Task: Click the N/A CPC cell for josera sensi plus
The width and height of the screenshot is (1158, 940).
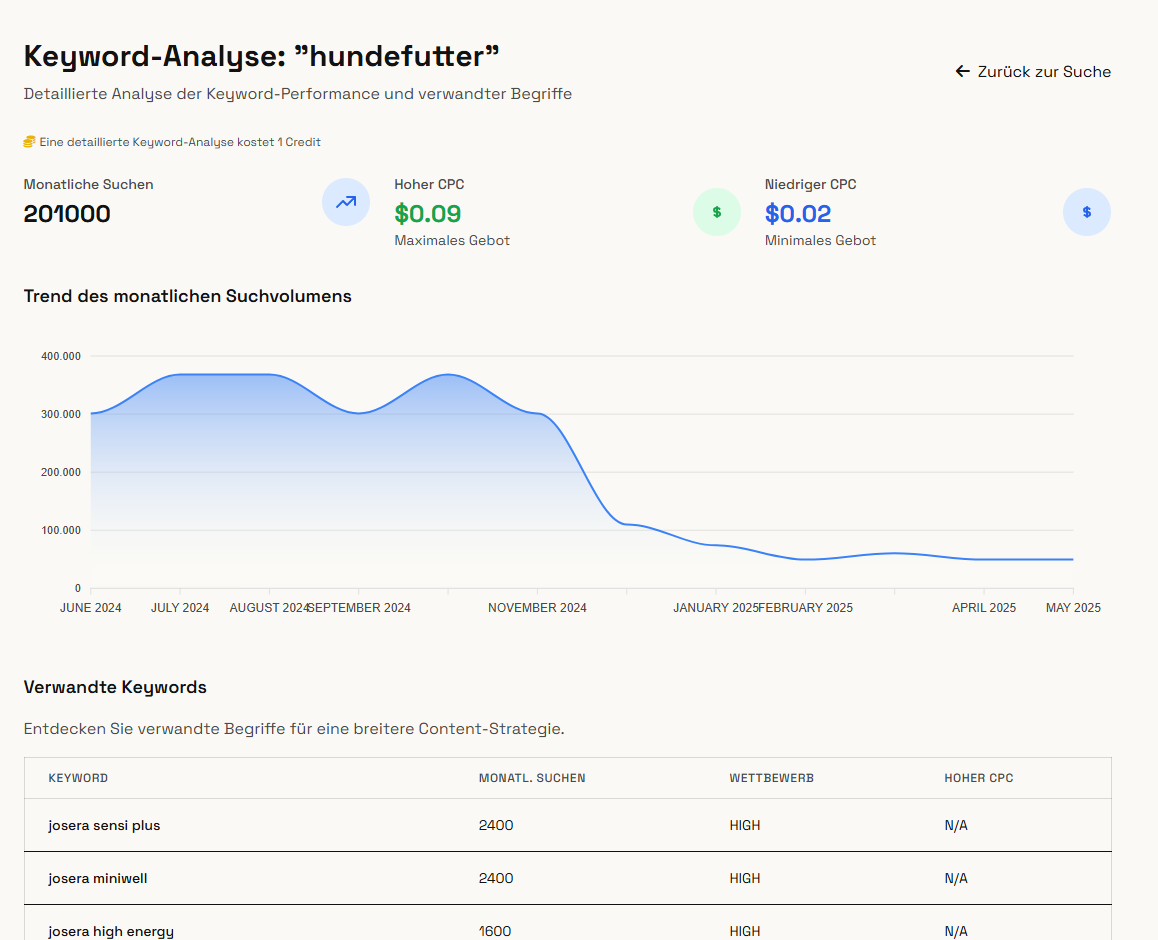Action: tap(956, 825)
